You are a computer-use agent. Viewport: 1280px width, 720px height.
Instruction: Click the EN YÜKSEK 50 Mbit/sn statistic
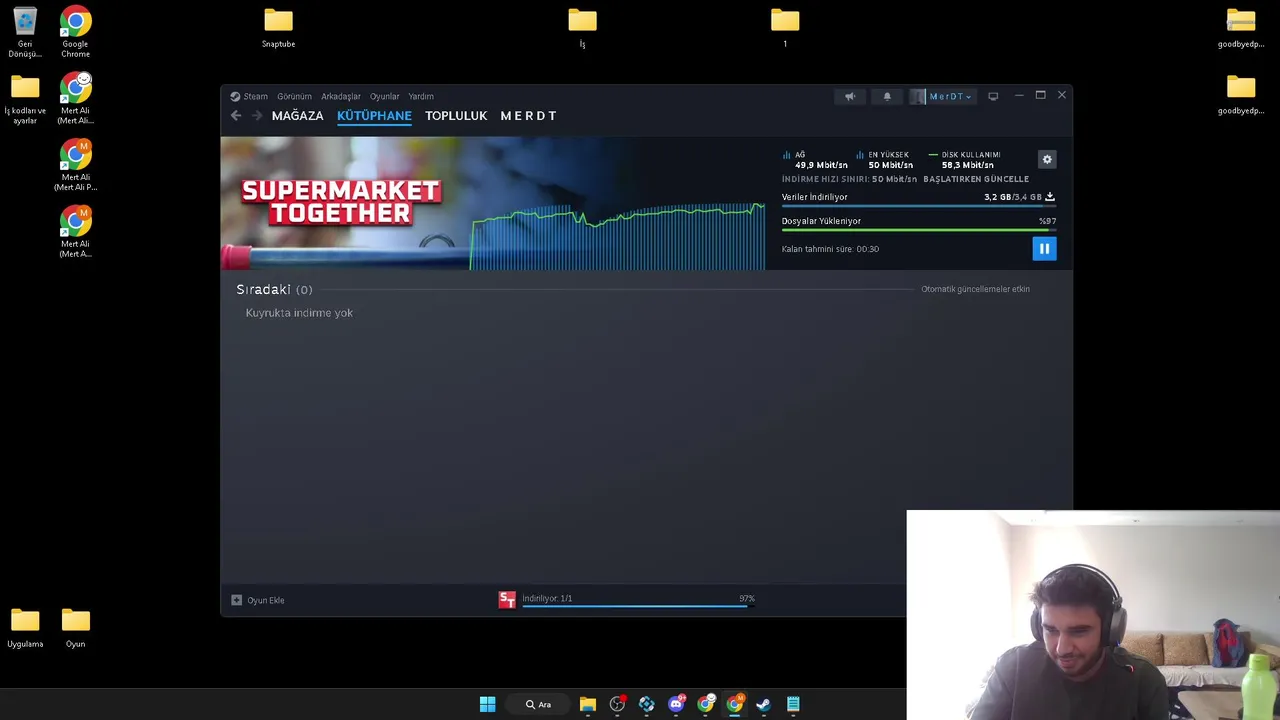[x=885, y=160]
